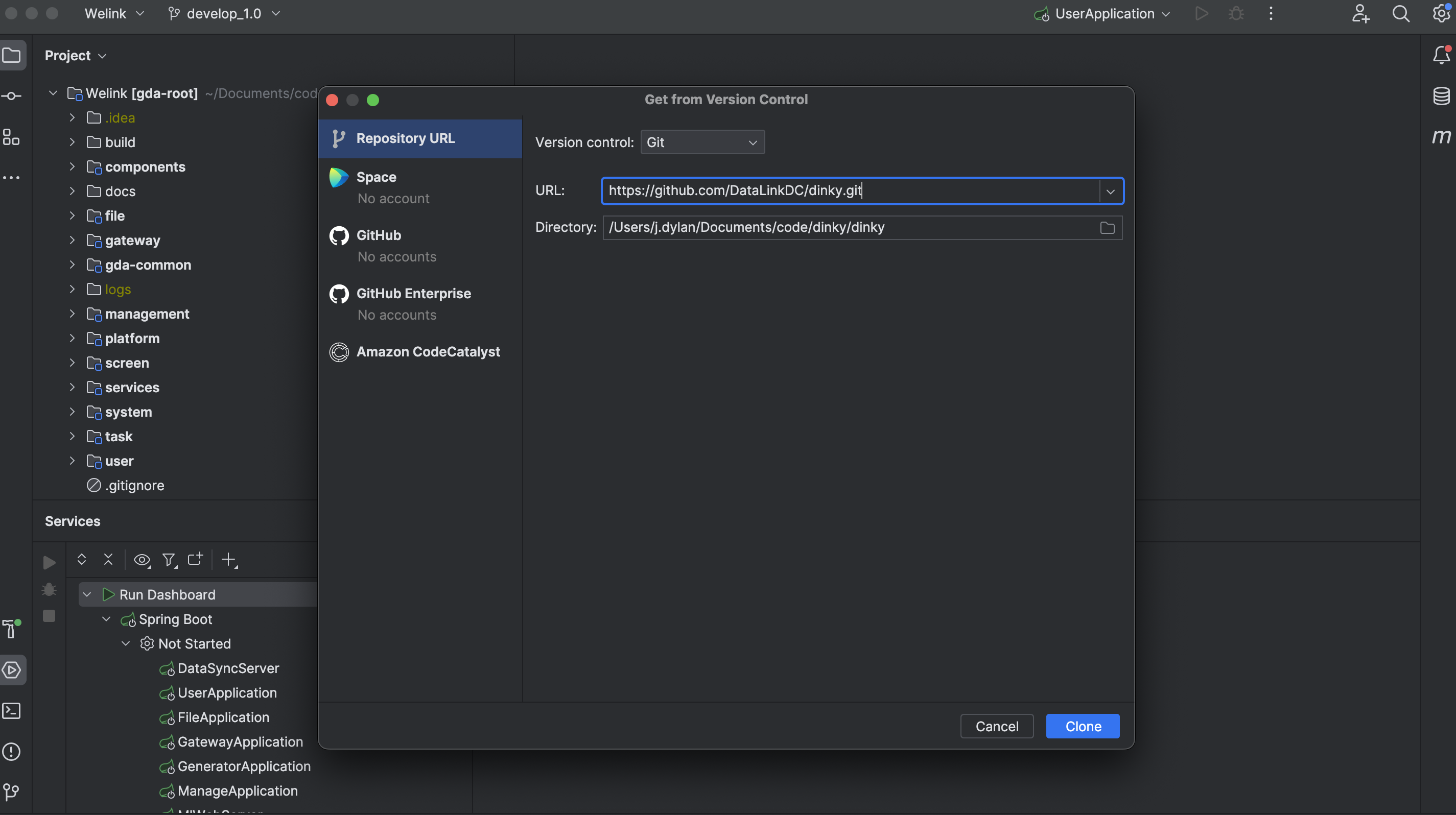This screenshot has width=1456, height=815.
Task: Click the Commit tool window icon
Action: point(11,96)
